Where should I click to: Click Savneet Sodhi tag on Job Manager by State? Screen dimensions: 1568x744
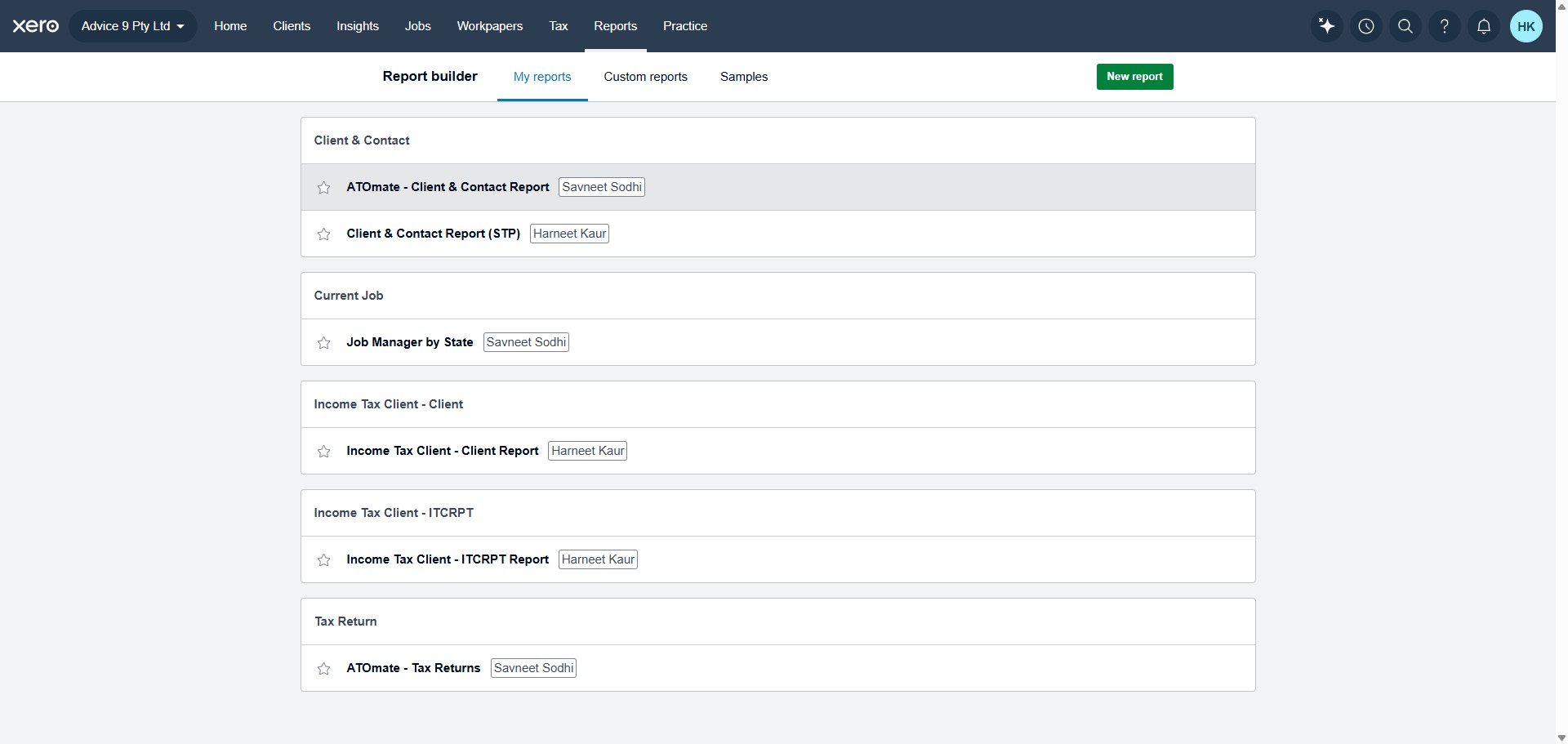point(527,342)
